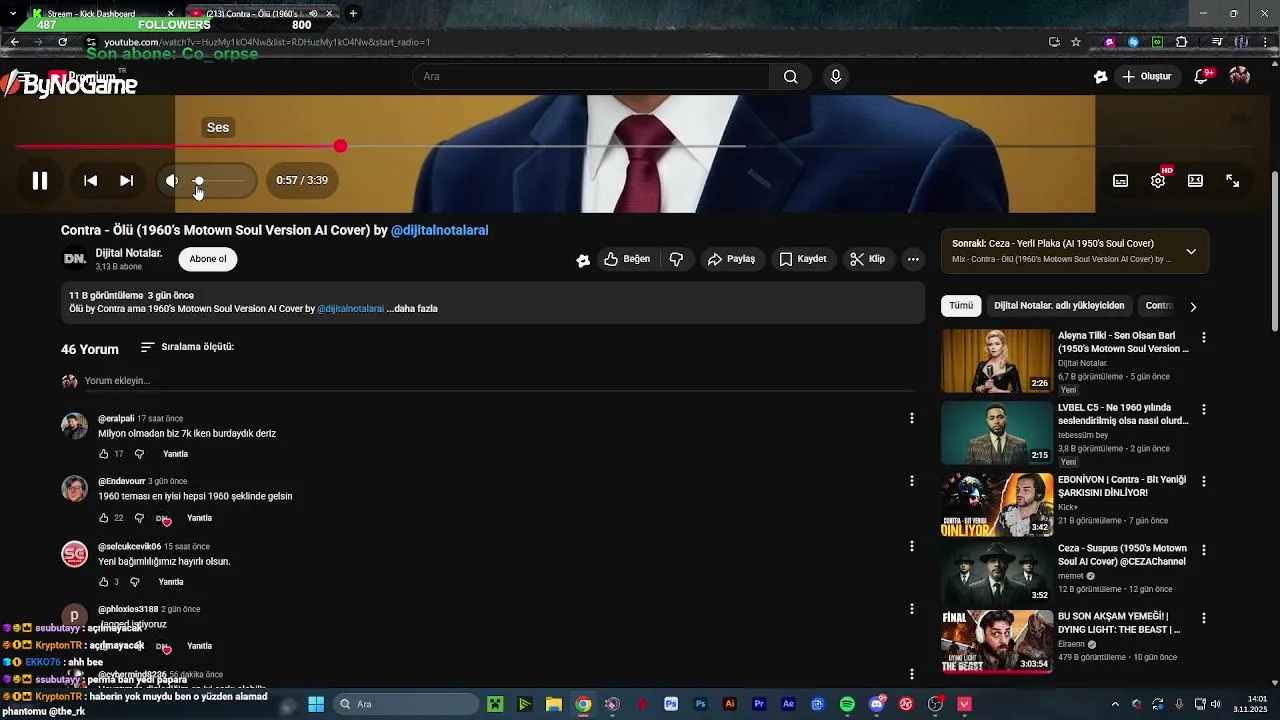Screen dimensions: 1280x720
Task: Open the Oluştur create button
Action: (x=1146, y=77)
